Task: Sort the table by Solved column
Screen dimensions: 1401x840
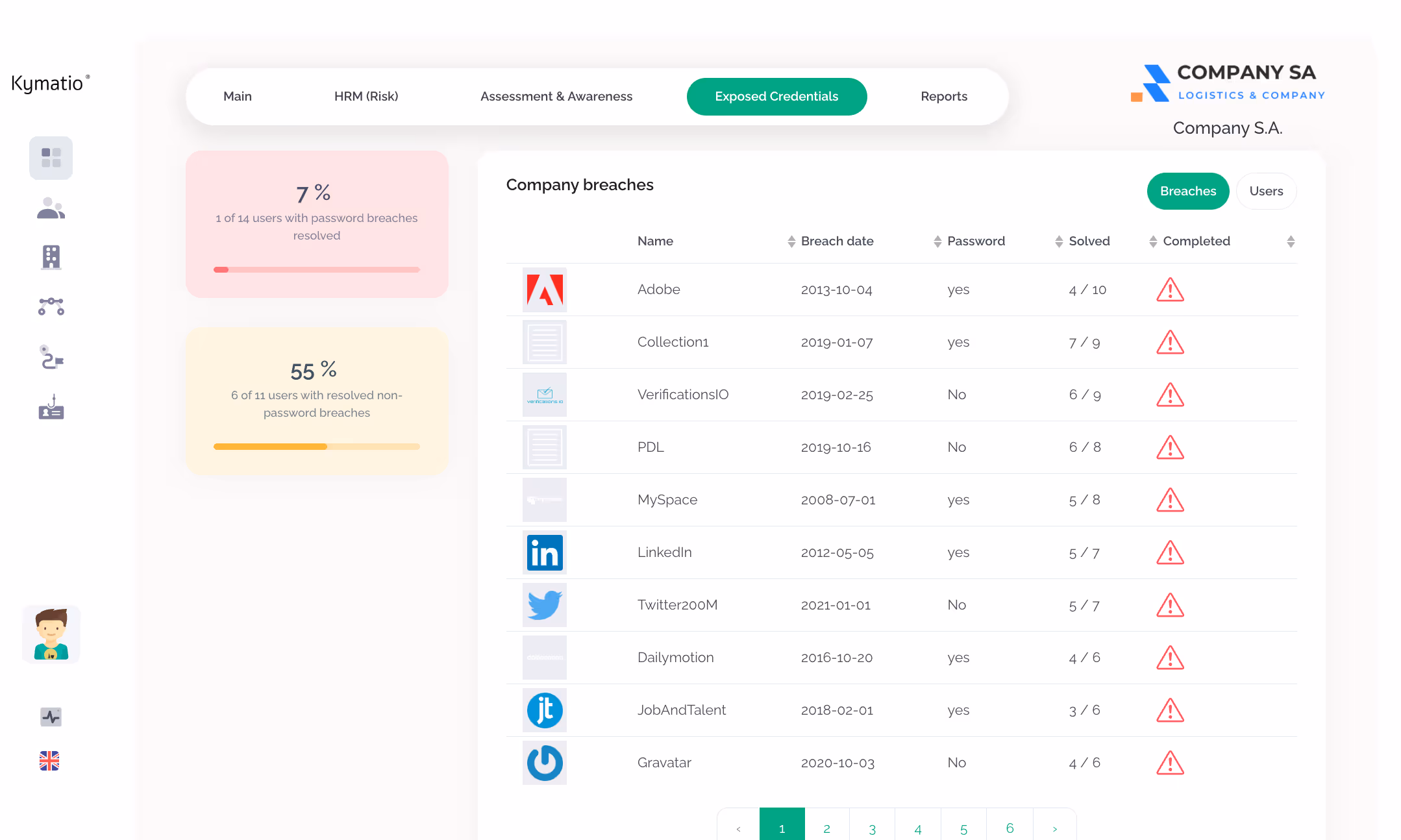Action: (x=1089, y=241)
